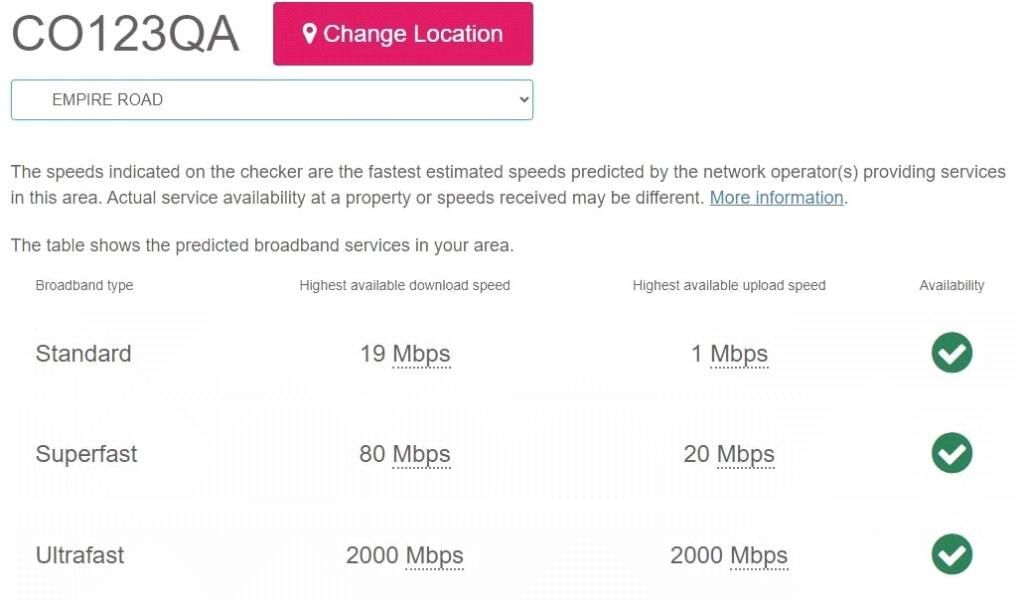Viewport: 1024px width, 609px height.
Task: Click the green availability checkmark for Ultrafast
Action: coord(951,555)
